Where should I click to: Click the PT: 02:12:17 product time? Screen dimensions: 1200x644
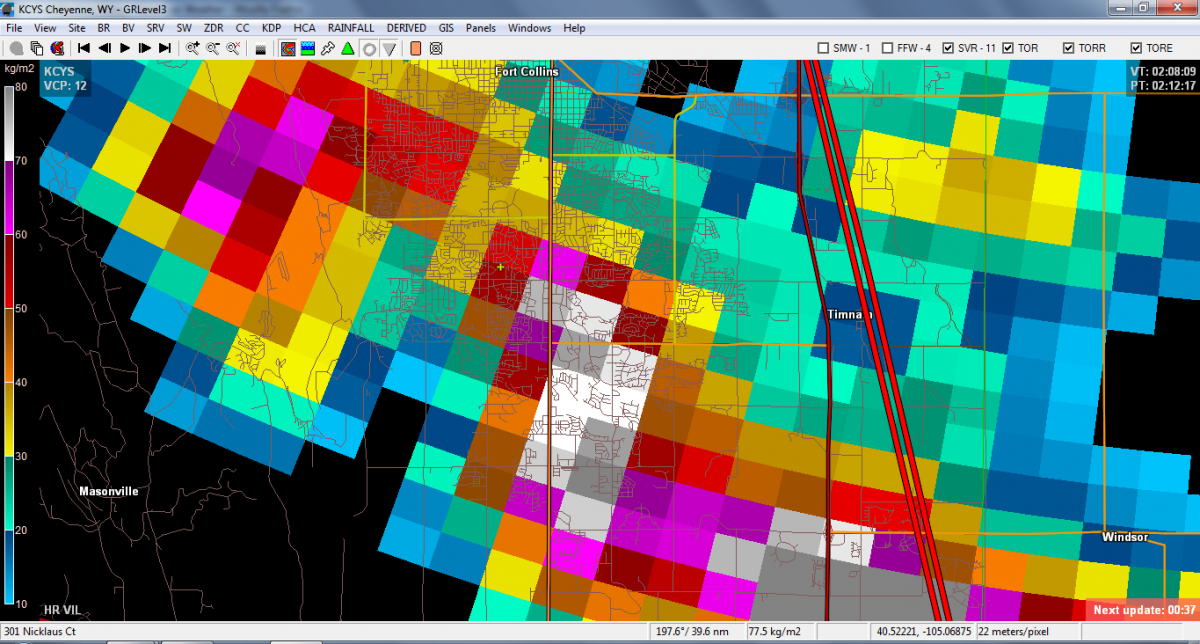[x=1163, y=85]
